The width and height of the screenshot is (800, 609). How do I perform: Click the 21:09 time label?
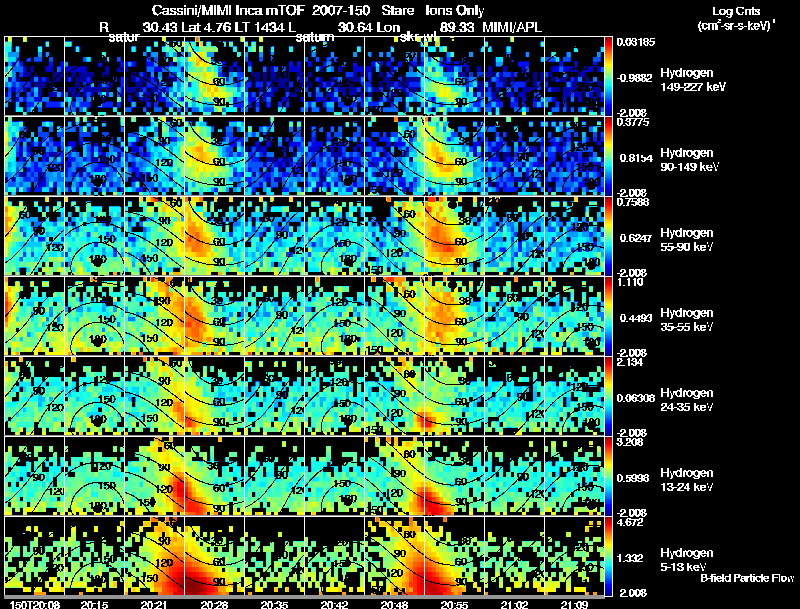coord(574,604)
